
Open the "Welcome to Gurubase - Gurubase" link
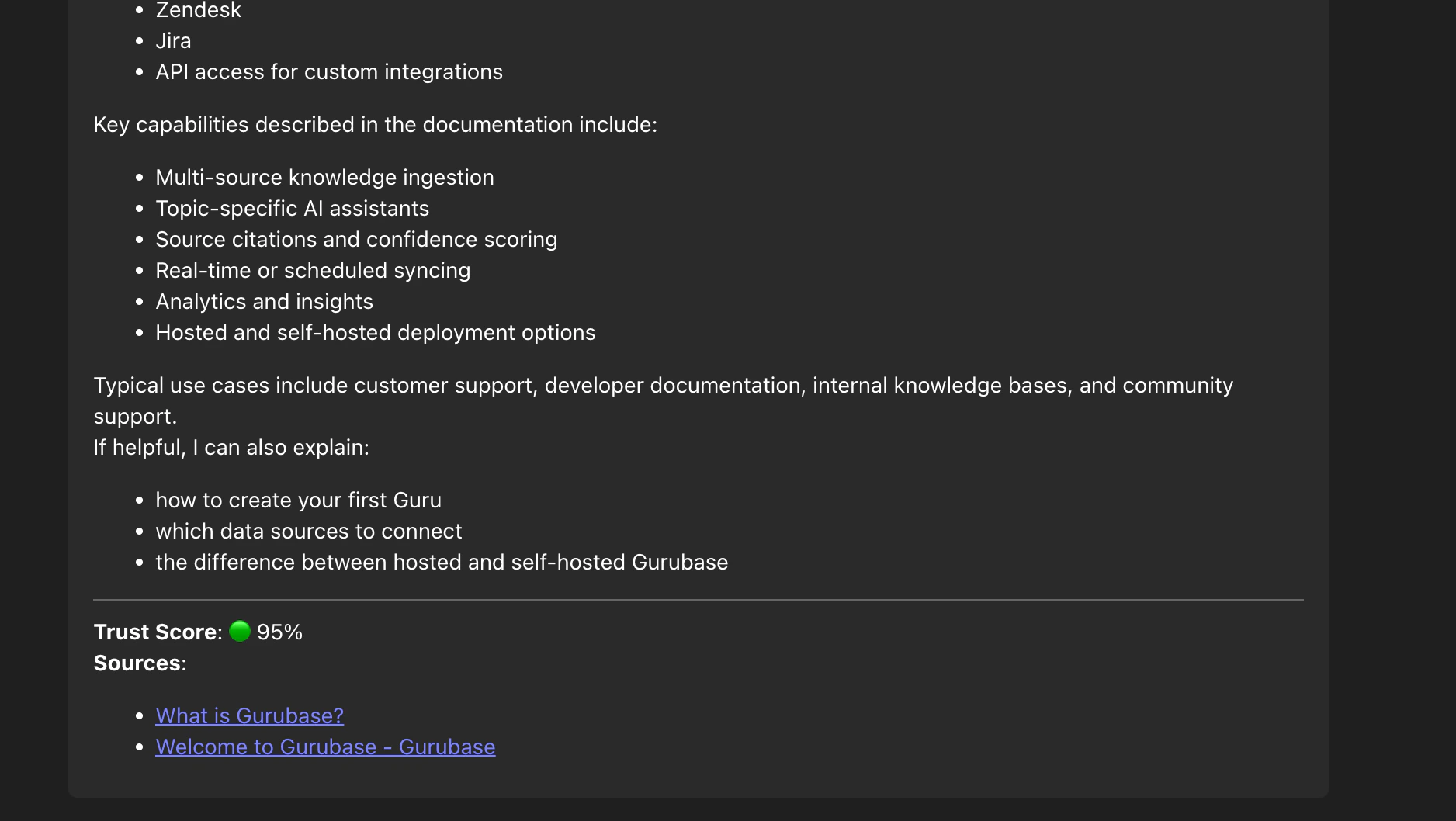[325, 747]
